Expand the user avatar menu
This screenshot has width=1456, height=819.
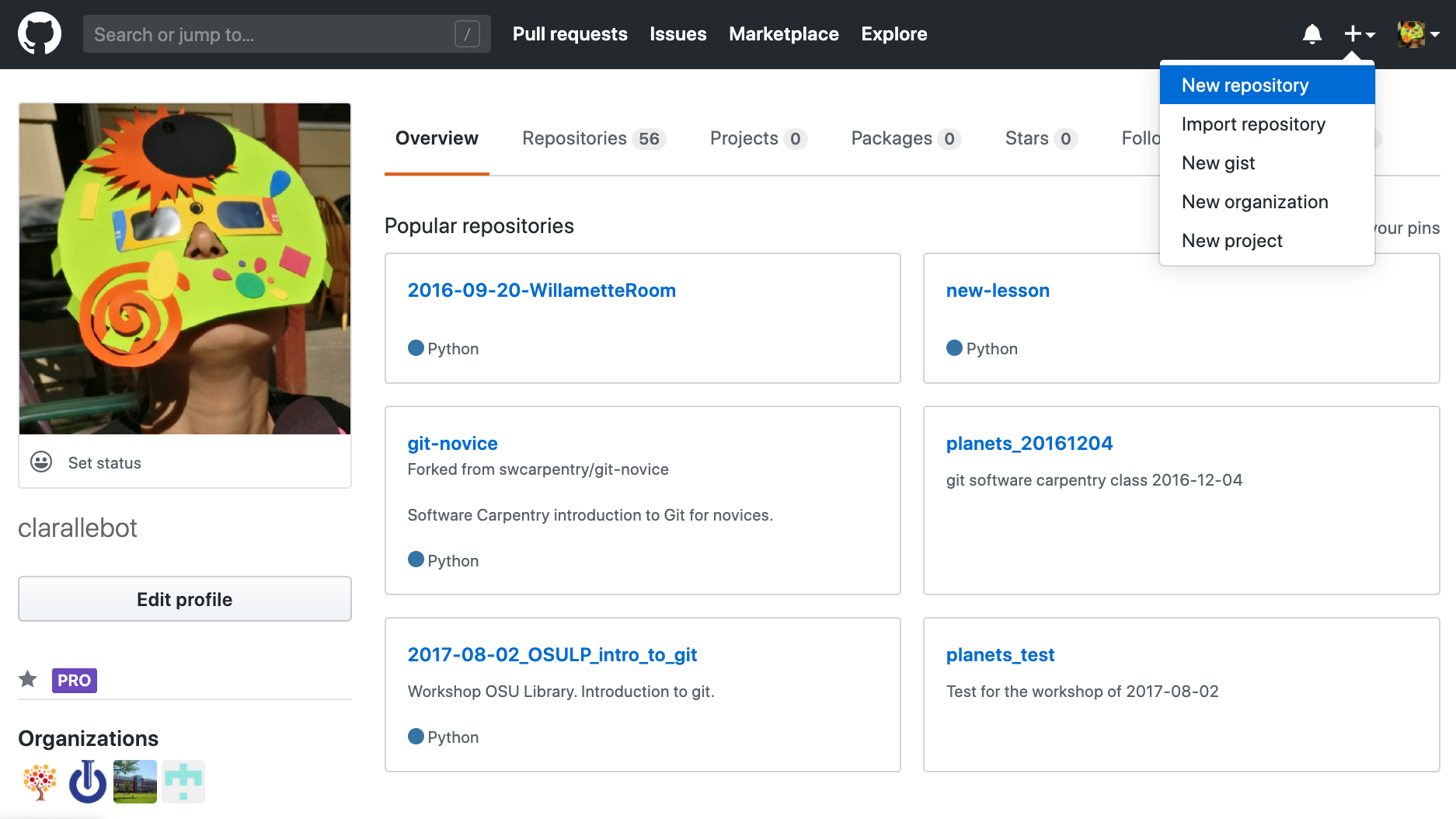click(1418, 34)
